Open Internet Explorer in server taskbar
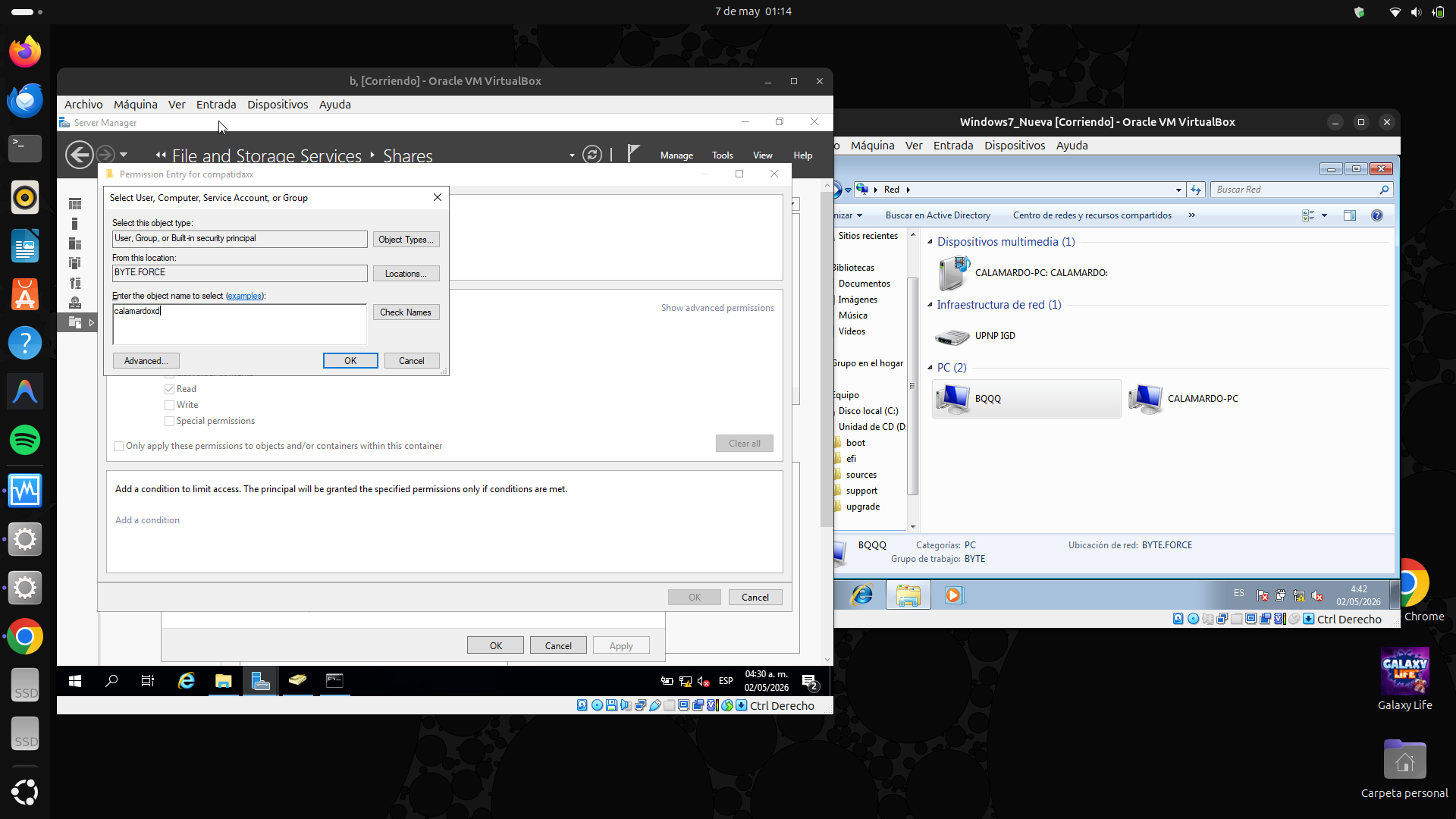Image resolution: width=1456 pixels, height=819 pixels. click(x=186, y=681)
